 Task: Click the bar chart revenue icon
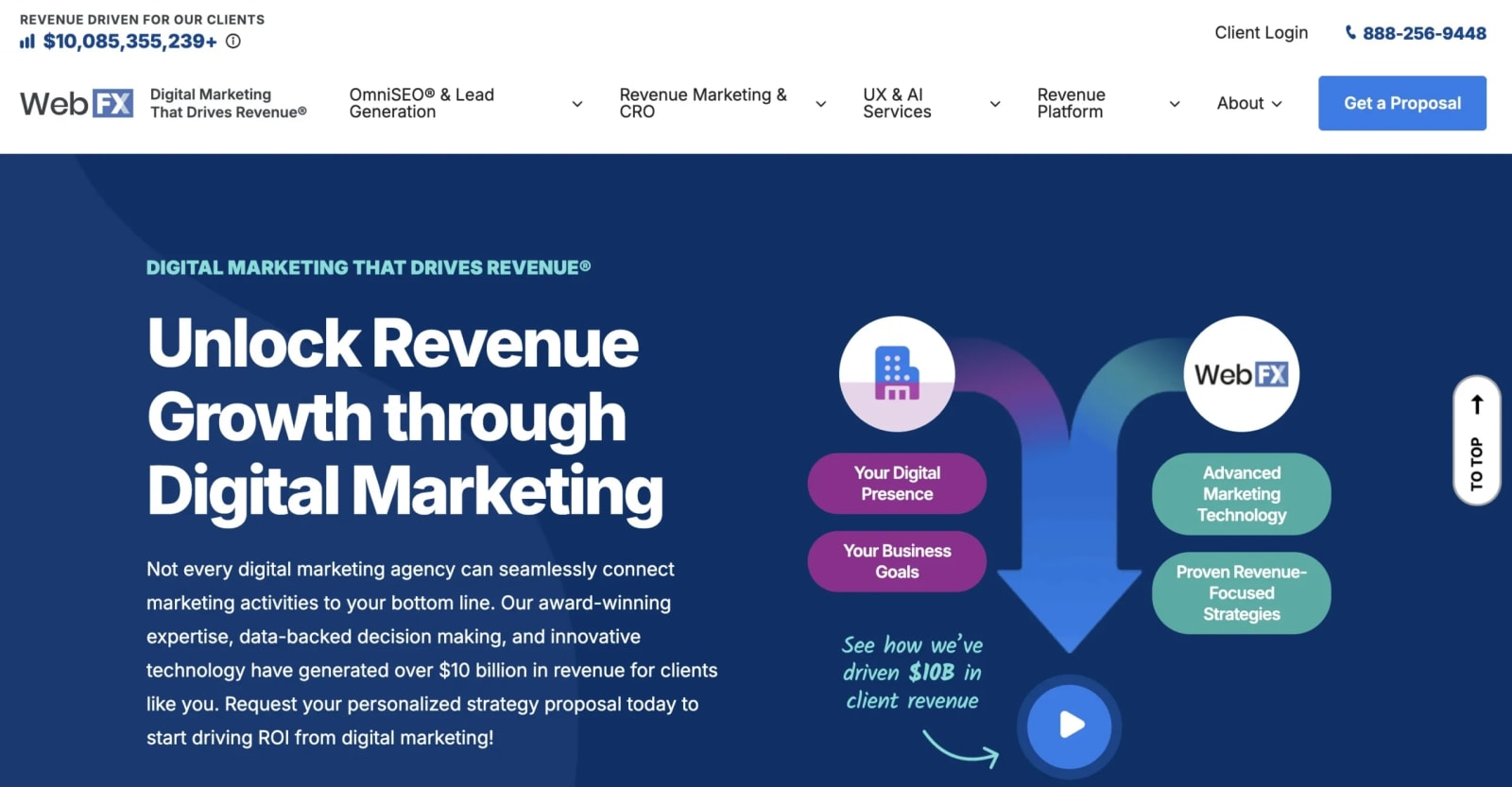tap(27, 41)
